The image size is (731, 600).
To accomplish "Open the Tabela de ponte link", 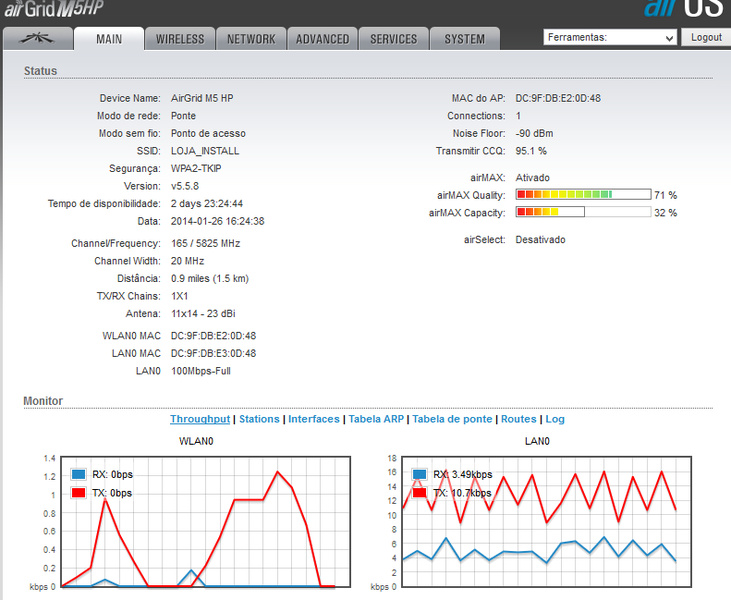I will pyautogui.click(x=452, y=419).
